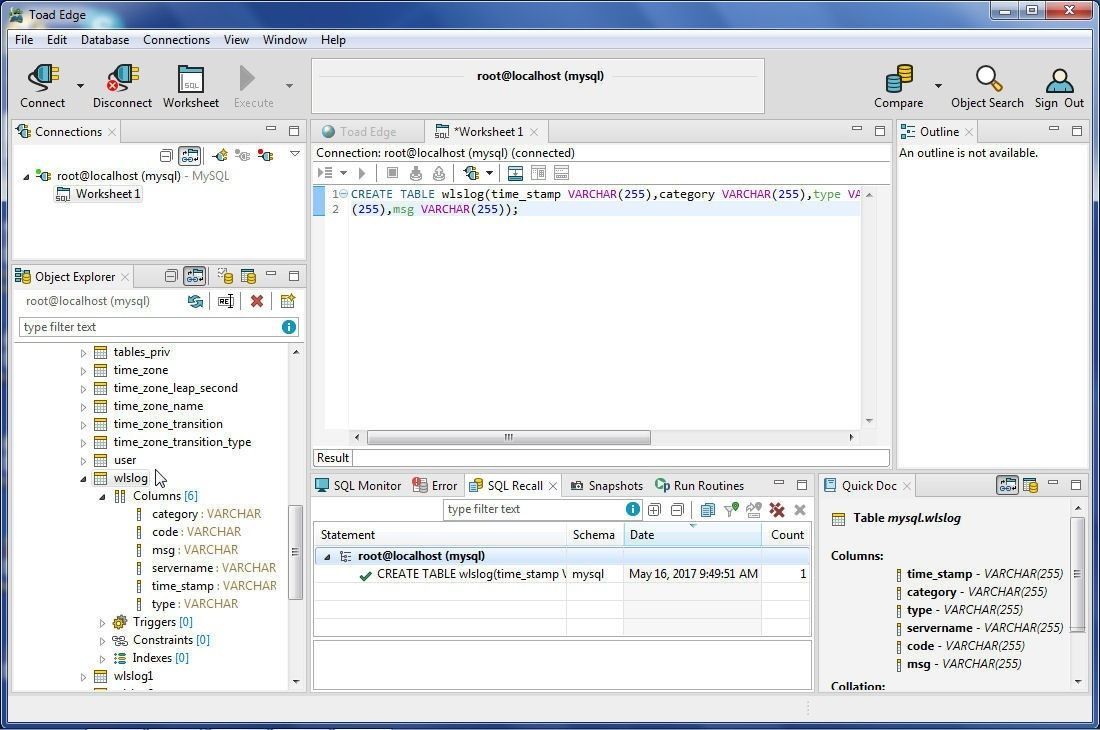Open the Connections panel view menu triangle
Image resolution: width=1100 pixels, height=730 pixels.
[295, 154]
